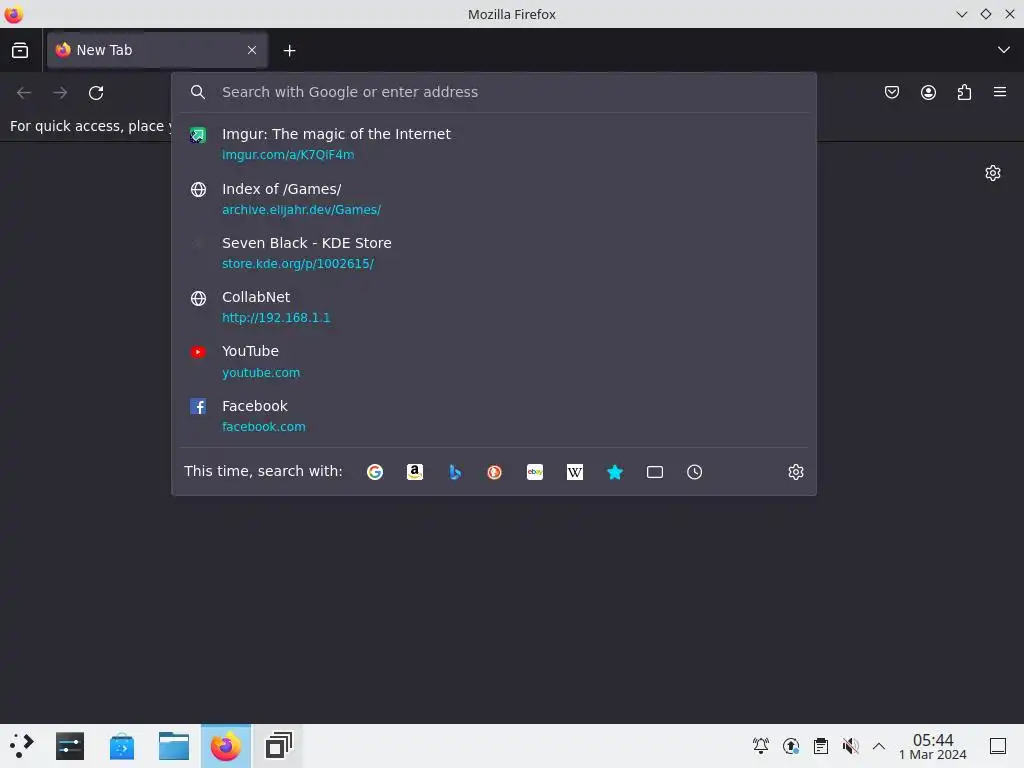The height and width of the screenshot is (768, 1024).
Task: Close the New Tab tab
Action: [x=252, y=50]
